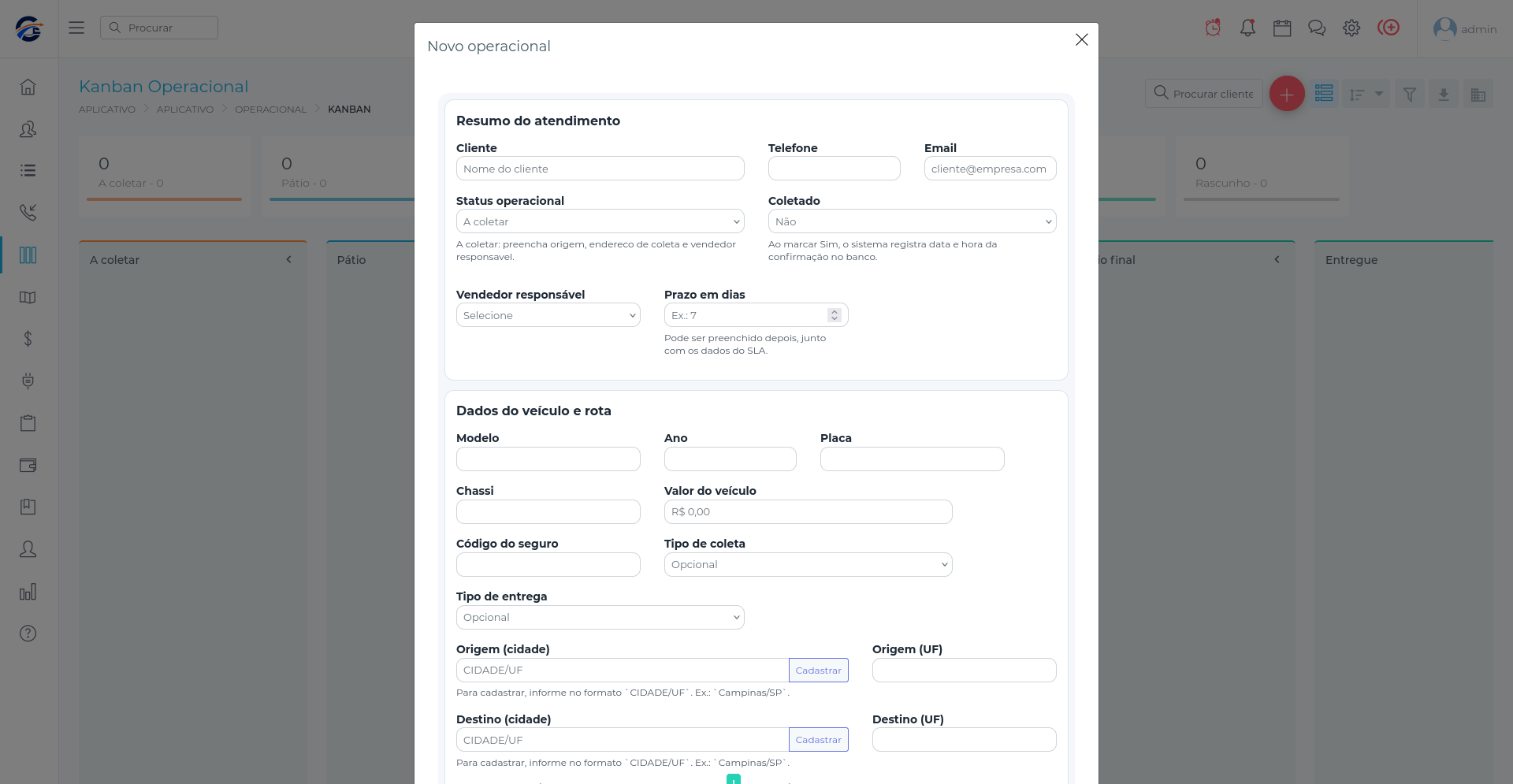Click the red add new card button

point(1287,94)
